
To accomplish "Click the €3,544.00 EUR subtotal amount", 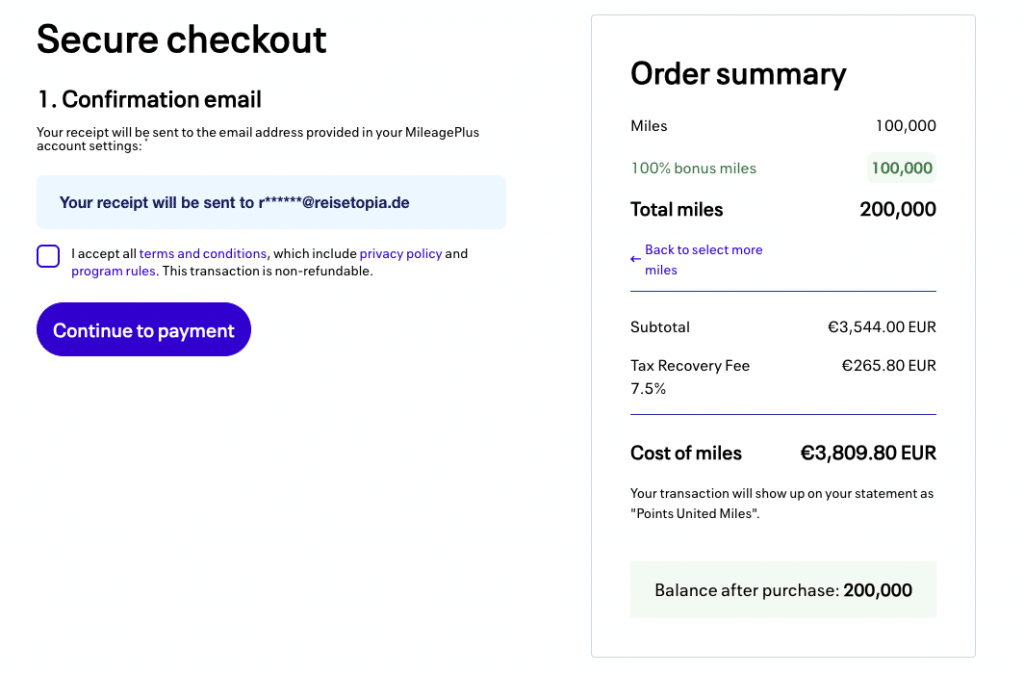I will [x=881, y=327].
